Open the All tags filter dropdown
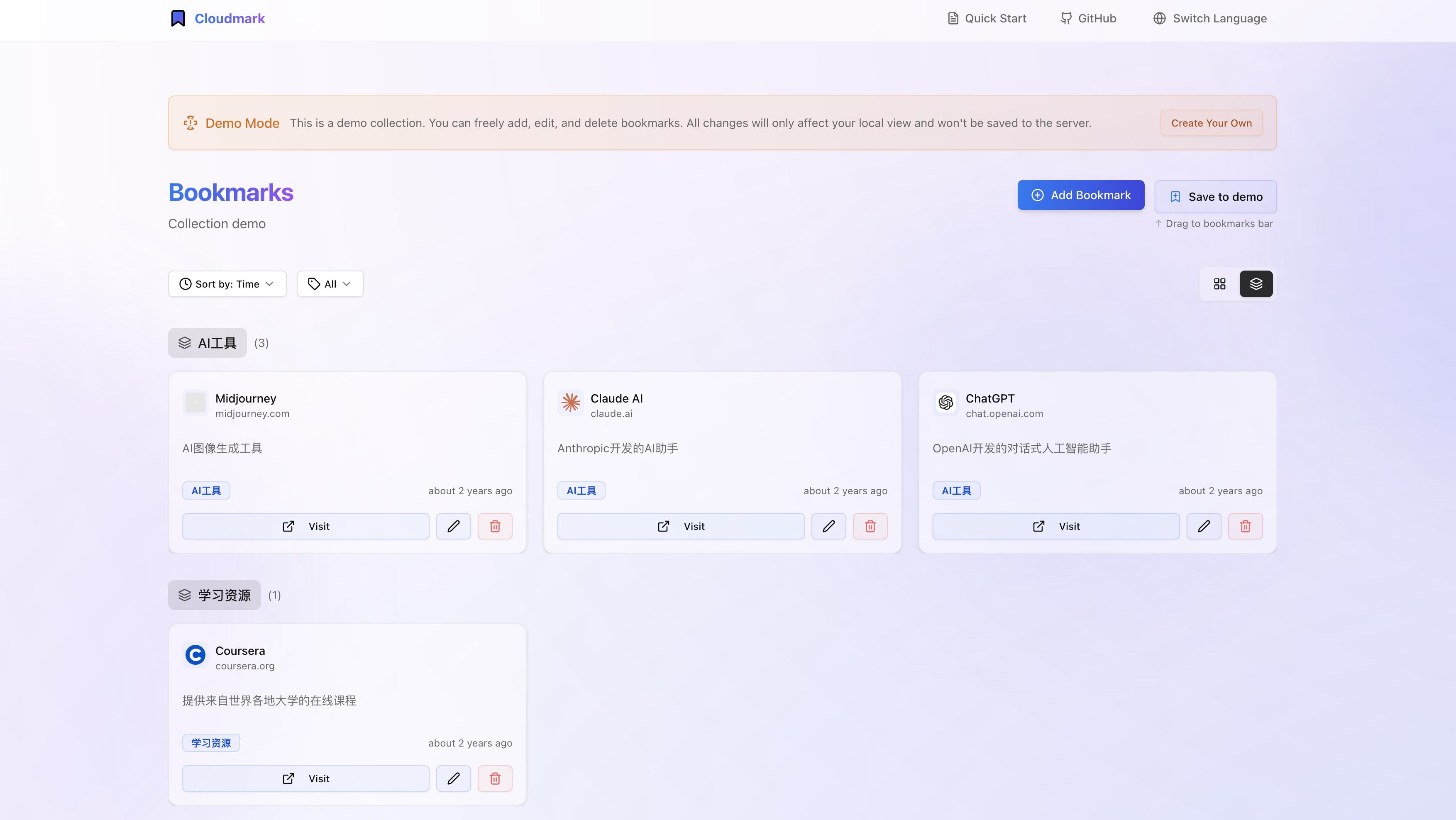1456x820 pixels. [x=330, y=284]
